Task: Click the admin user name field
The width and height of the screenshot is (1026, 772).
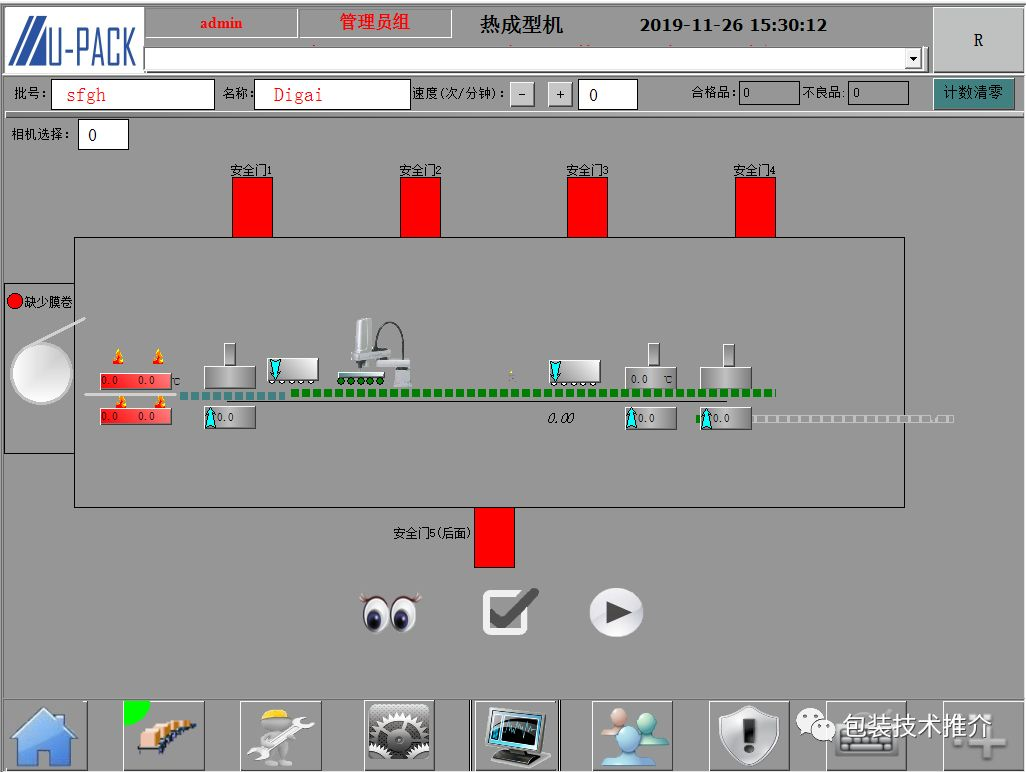Action: (221, 23)
